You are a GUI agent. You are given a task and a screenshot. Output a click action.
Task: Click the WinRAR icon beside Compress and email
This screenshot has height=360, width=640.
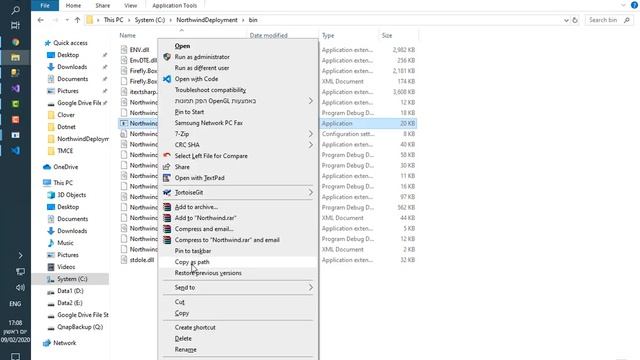click(167, 229)
